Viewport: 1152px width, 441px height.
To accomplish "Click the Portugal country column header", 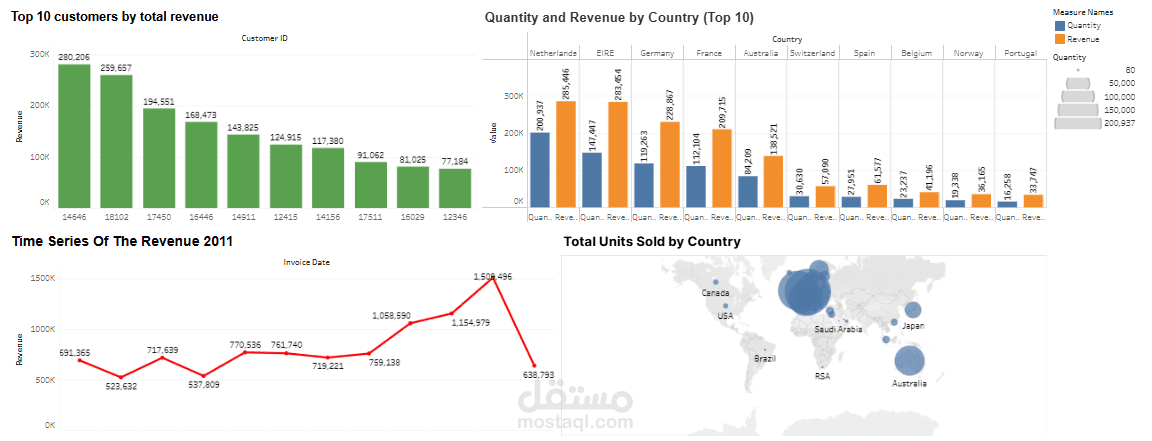I will point(1019,53).
